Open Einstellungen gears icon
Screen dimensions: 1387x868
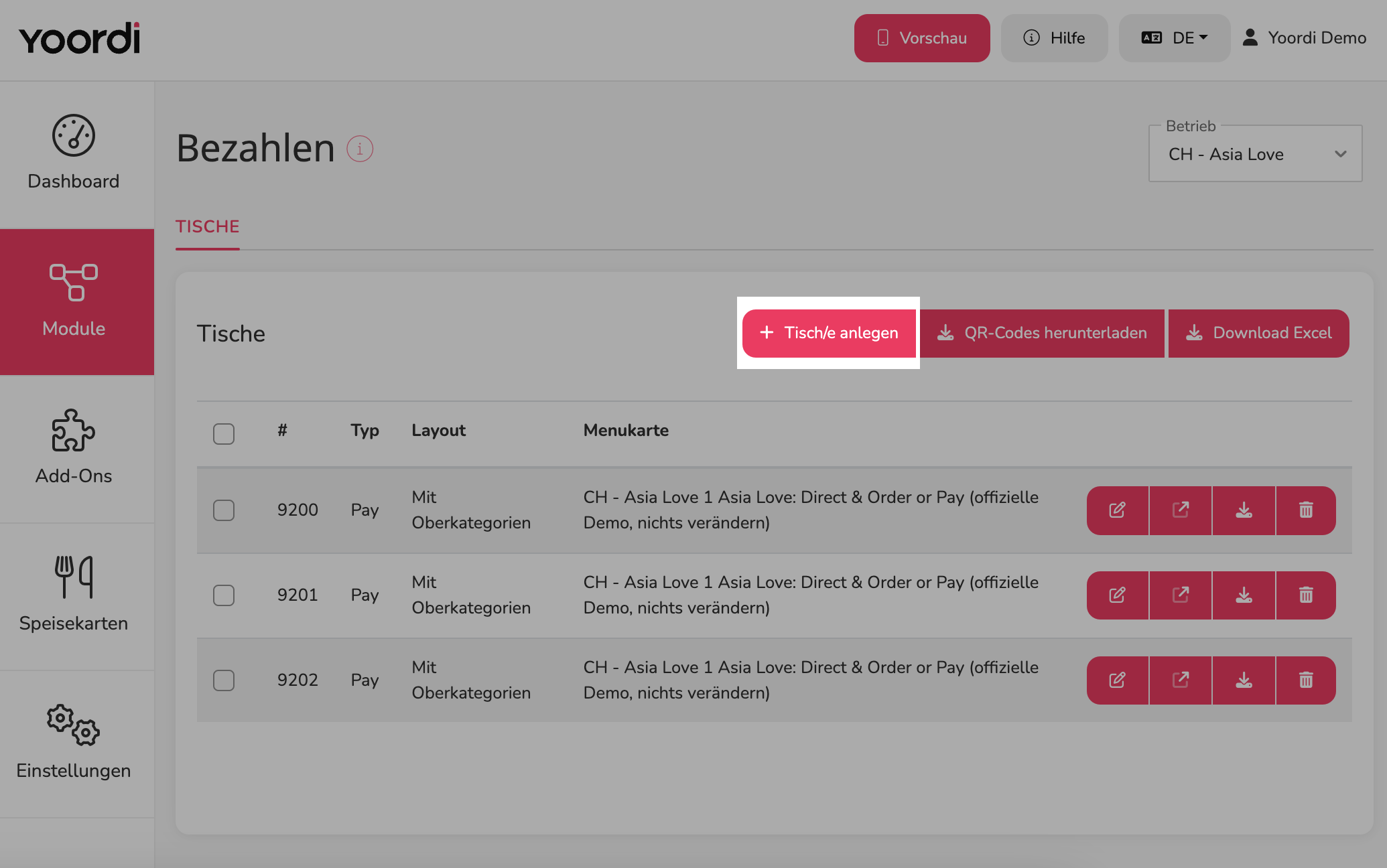74,725
